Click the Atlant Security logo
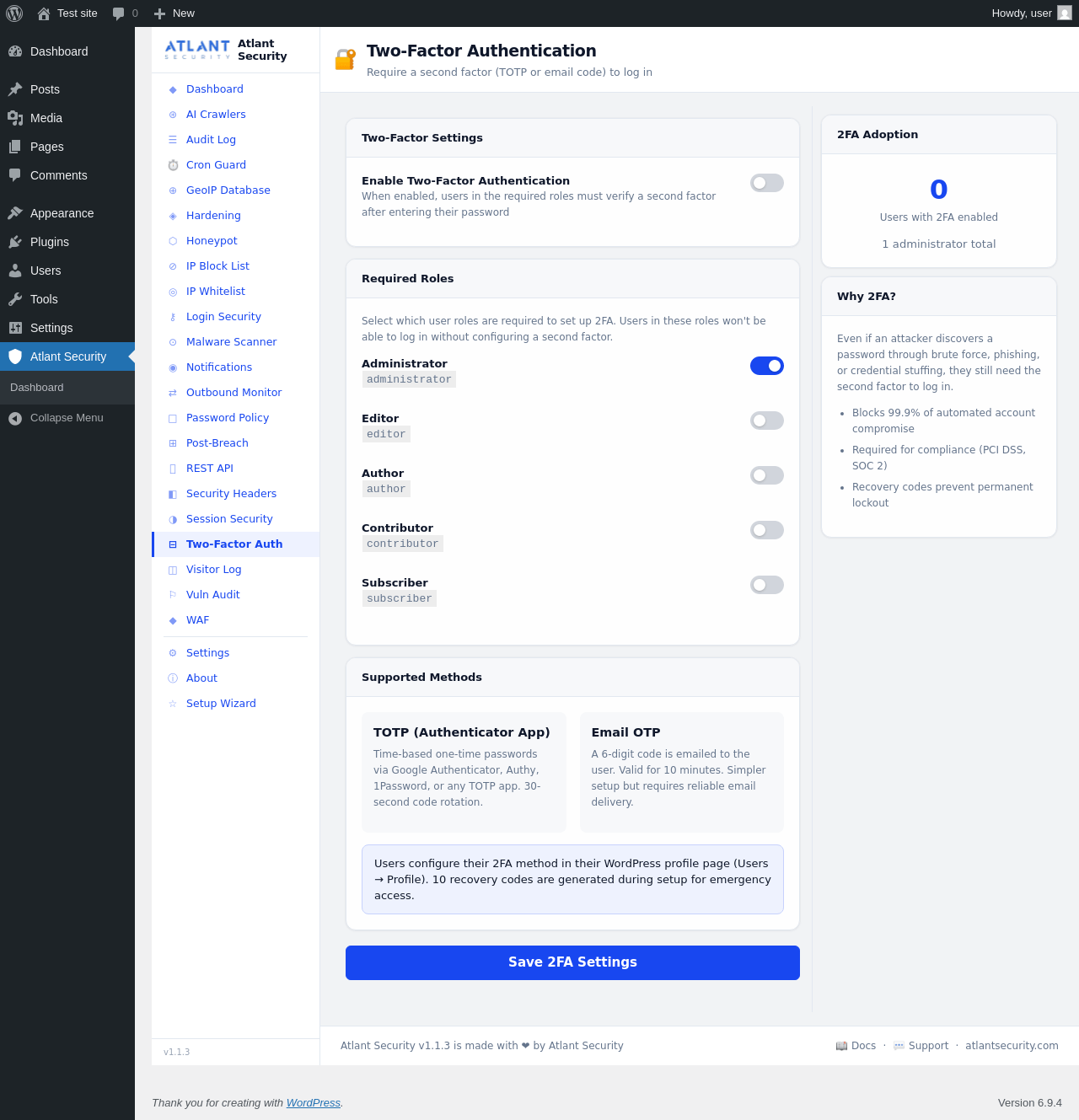The image size is (1079, 1120). [x=197, y=50]
